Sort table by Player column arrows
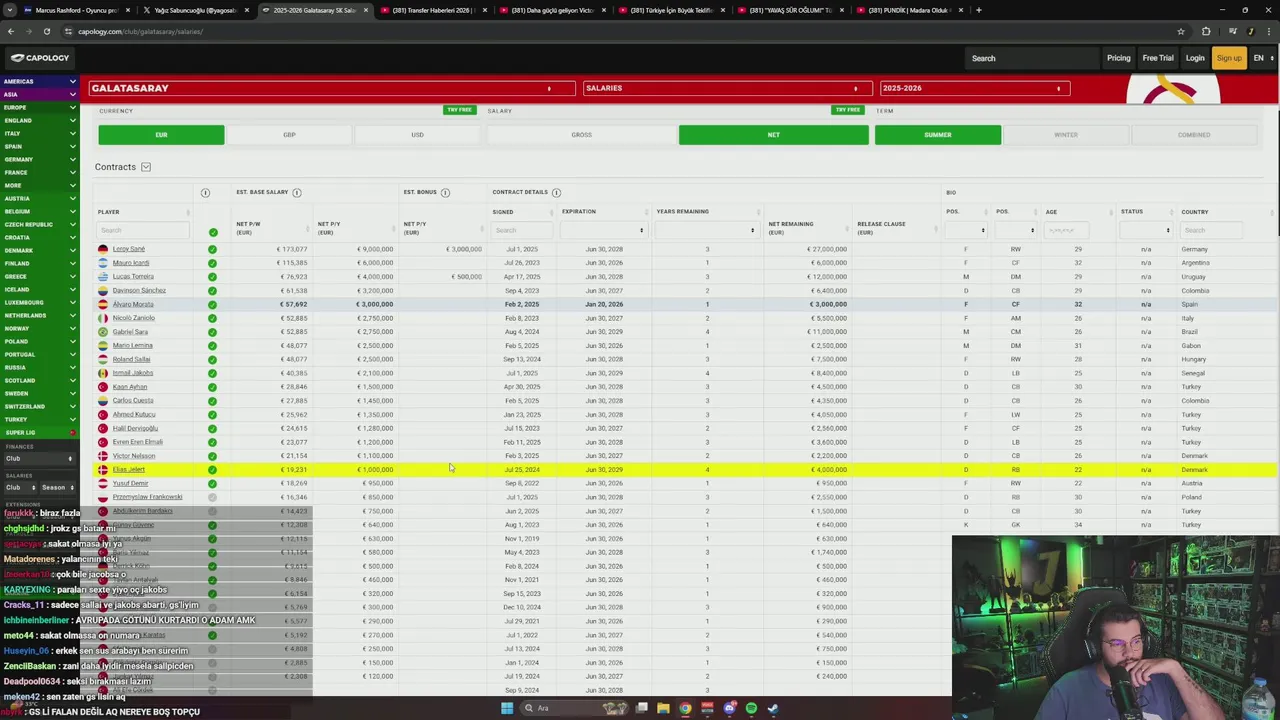The width and height of the screenshot is (1280, 720). coord(189,212)
